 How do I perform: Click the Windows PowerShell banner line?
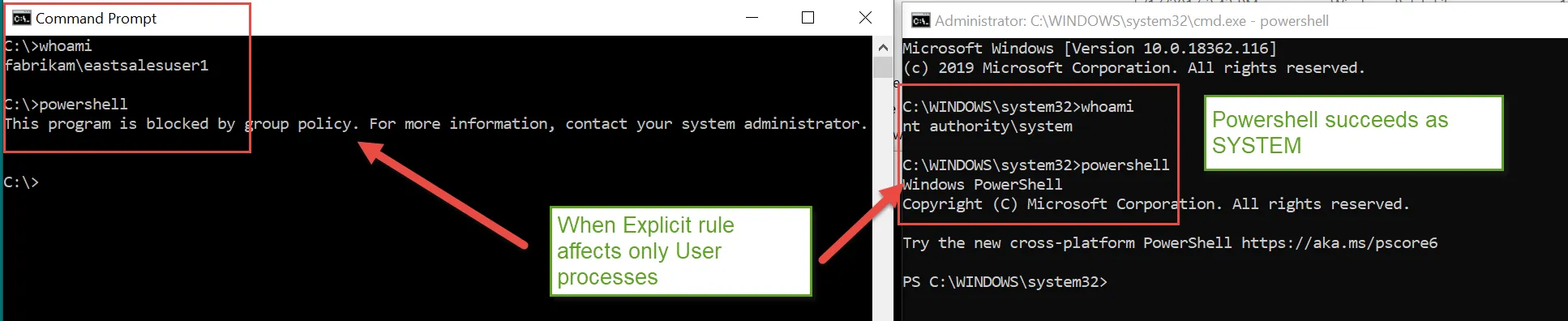click(x=983, y=185)
